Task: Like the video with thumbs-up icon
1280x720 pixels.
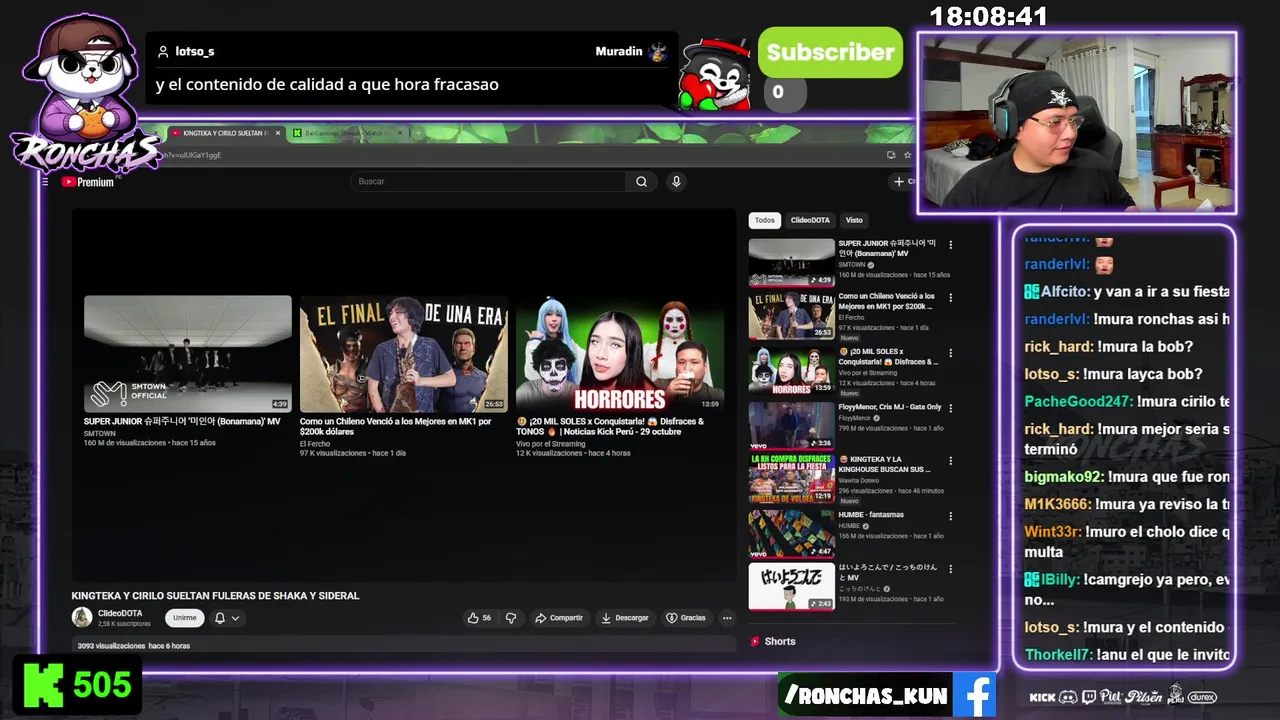Action: [x=480, y=618]
